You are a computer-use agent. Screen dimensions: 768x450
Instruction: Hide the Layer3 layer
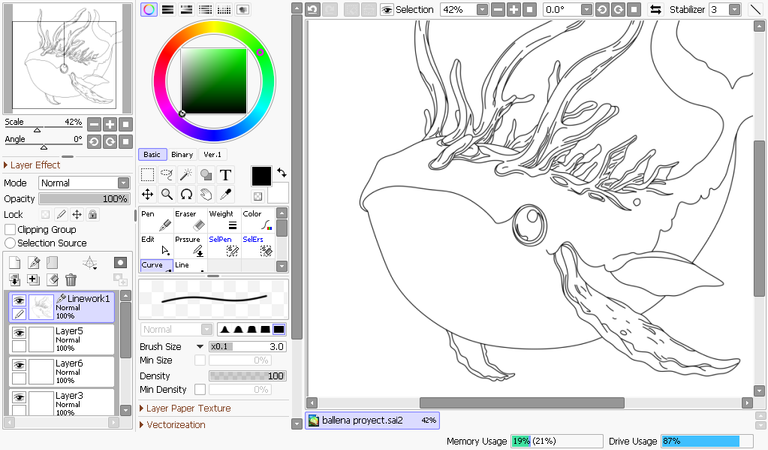19,398
